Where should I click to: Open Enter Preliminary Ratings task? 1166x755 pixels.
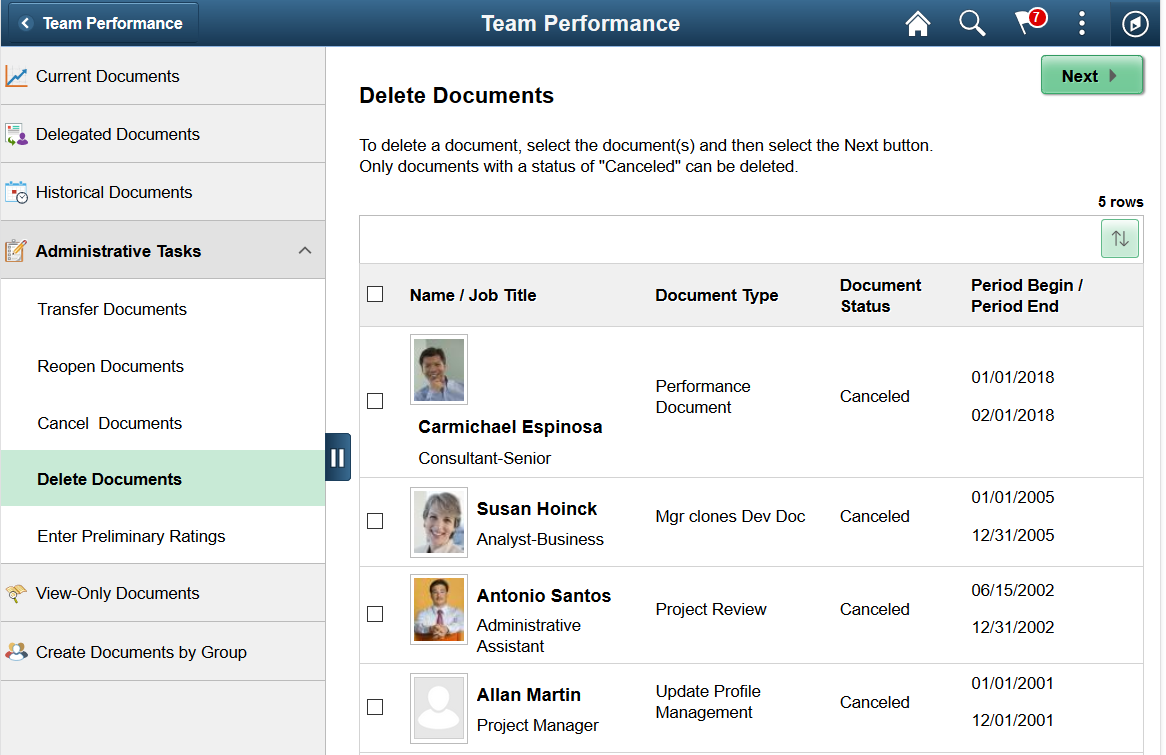click(x=163, y=536)
